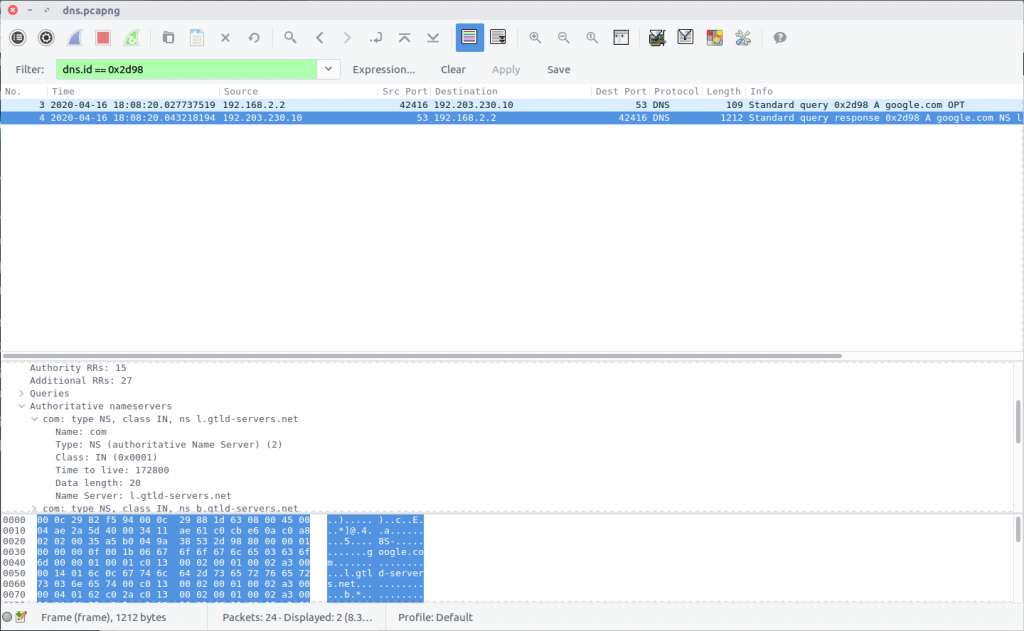Select packet 4 query response row

511,118
